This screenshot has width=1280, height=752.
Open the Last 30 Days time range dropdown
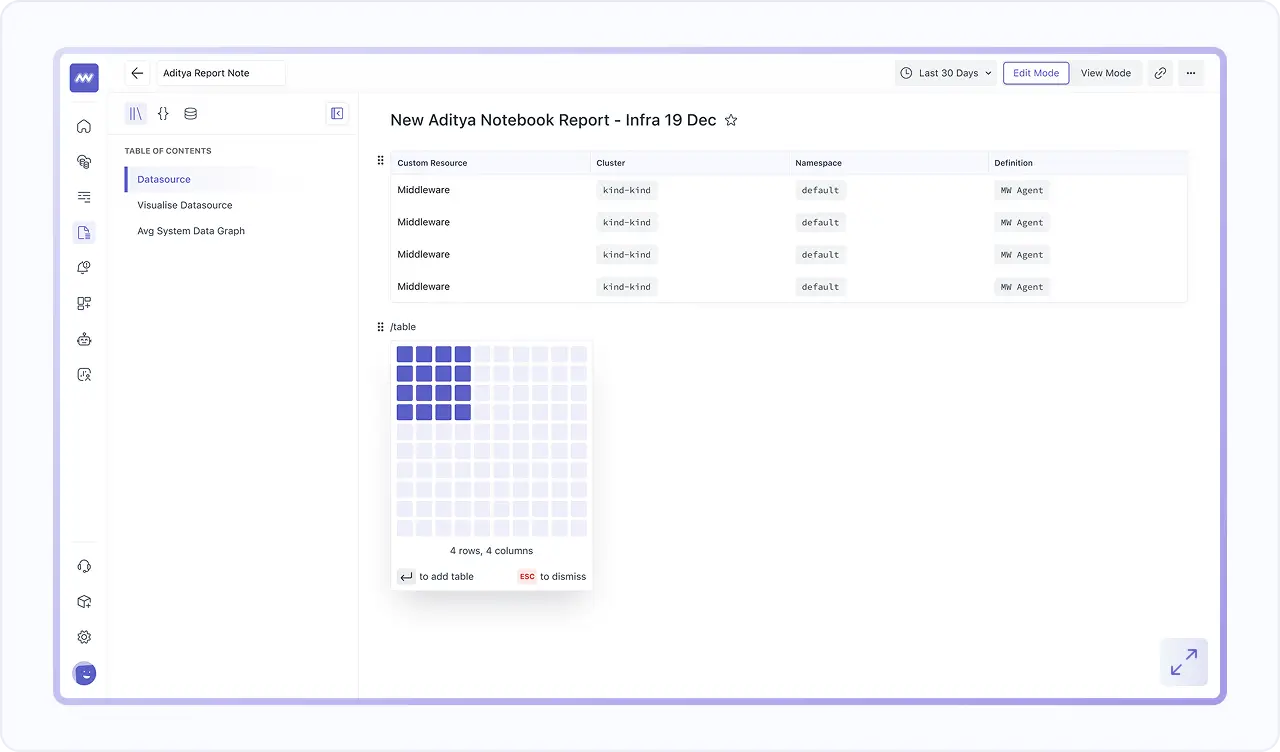pyautogui.click(x=944, y=73)
